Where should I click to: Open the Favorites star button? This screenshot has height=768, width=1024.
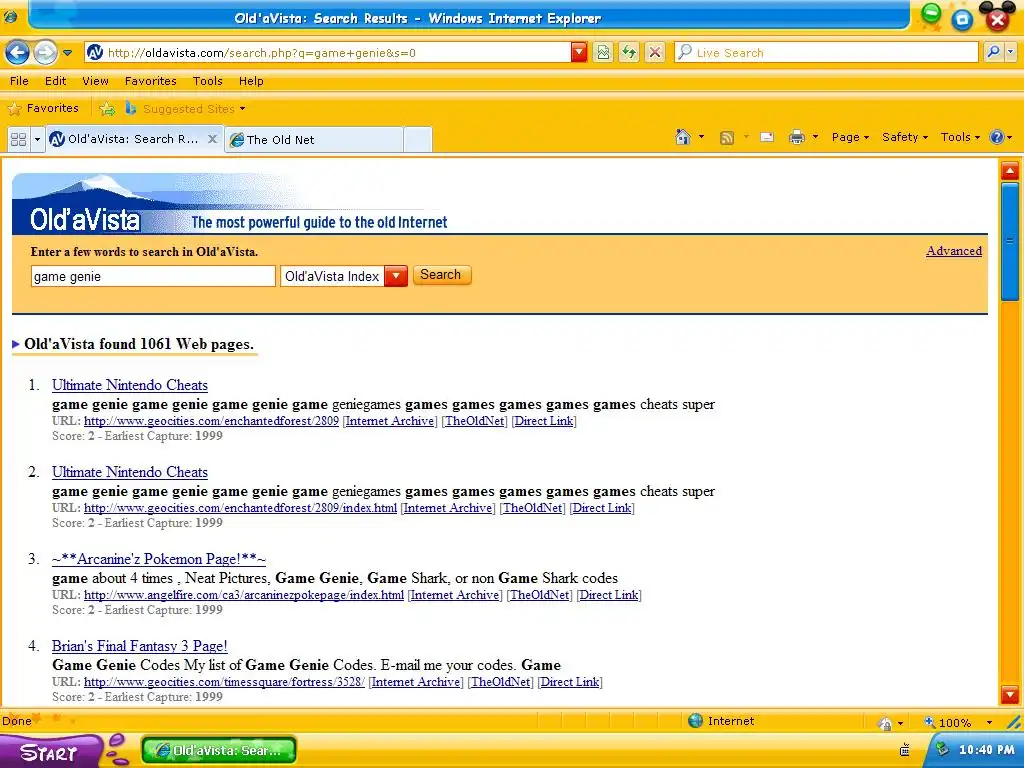[x=43, y=108]
